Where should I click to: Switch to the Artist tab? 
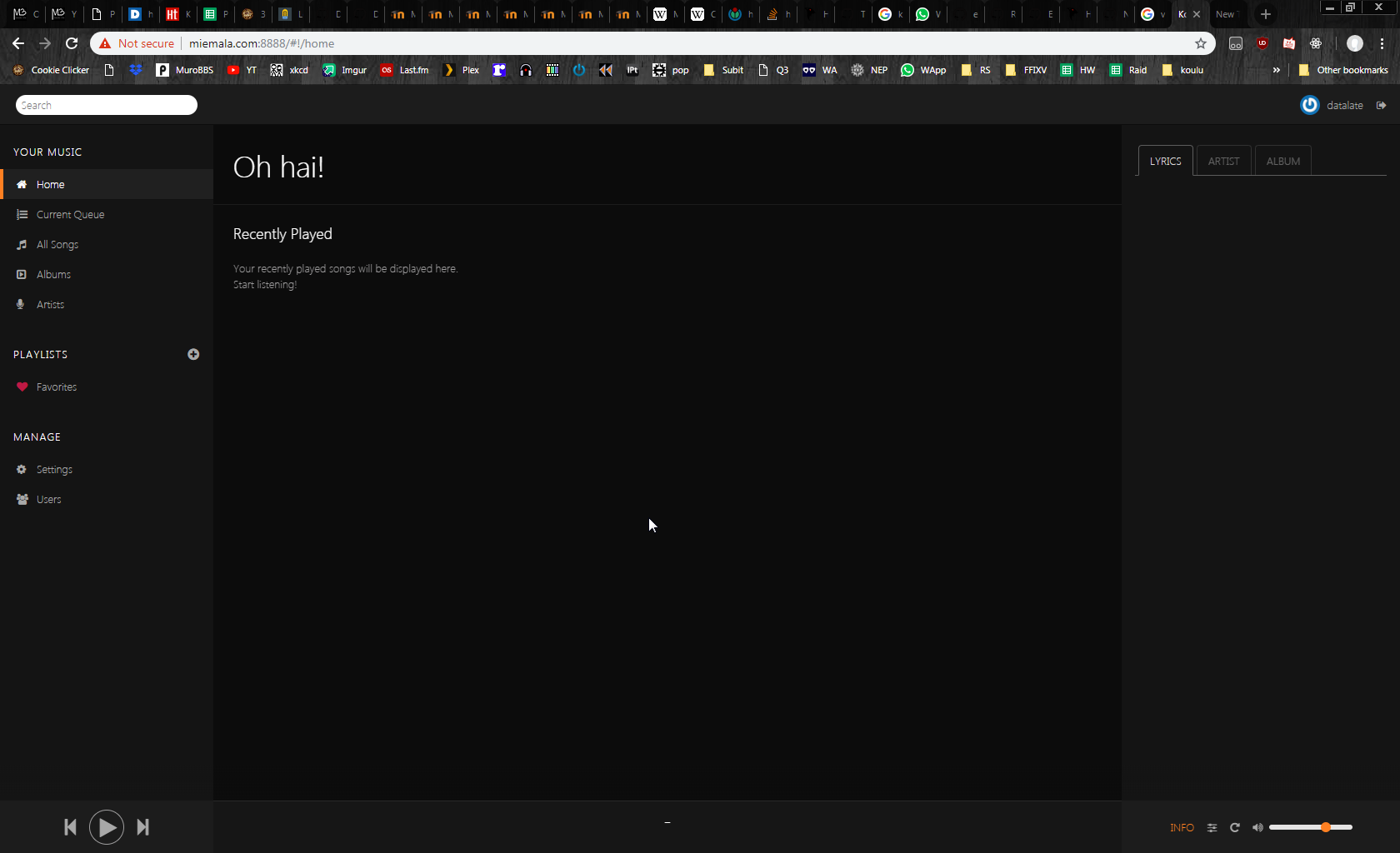1223,162
